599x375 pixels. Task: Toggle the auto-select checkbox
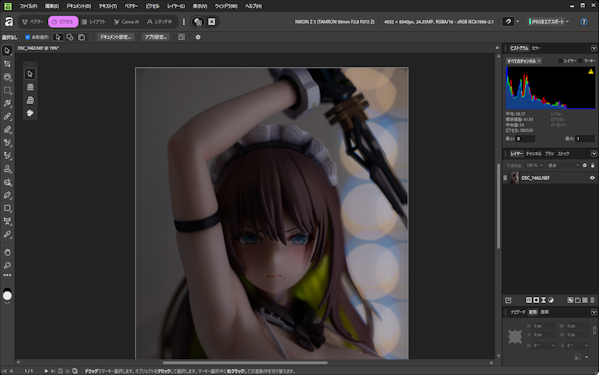(x=28, y=37)
